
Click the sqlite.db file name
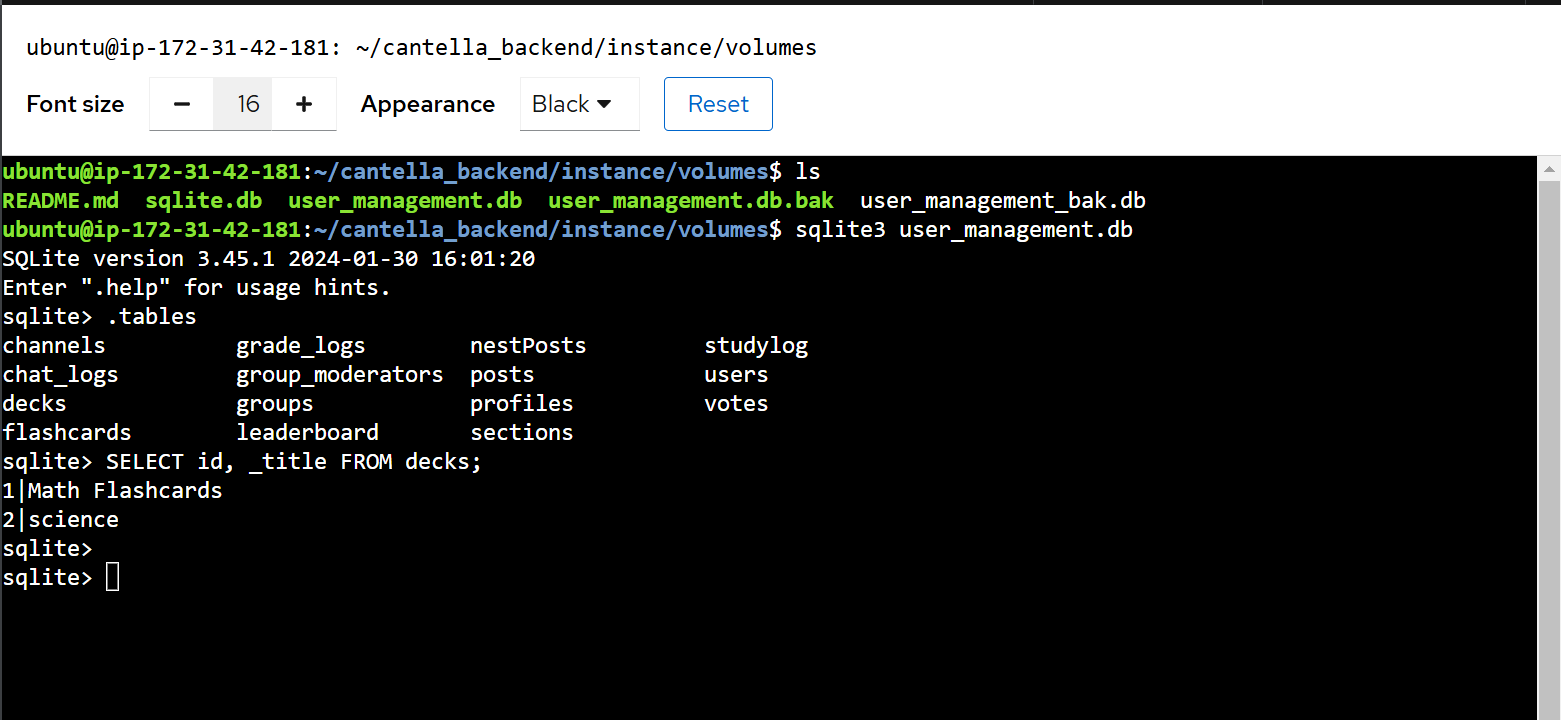coord(203,200)
